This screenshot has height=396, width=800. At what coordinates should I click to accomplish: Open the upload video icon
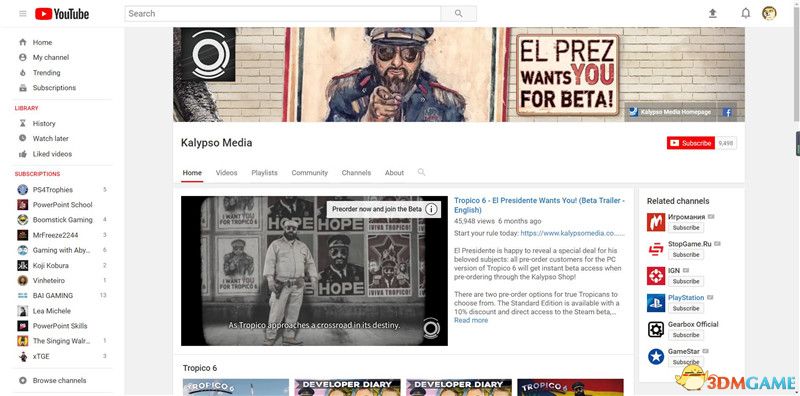713,14
